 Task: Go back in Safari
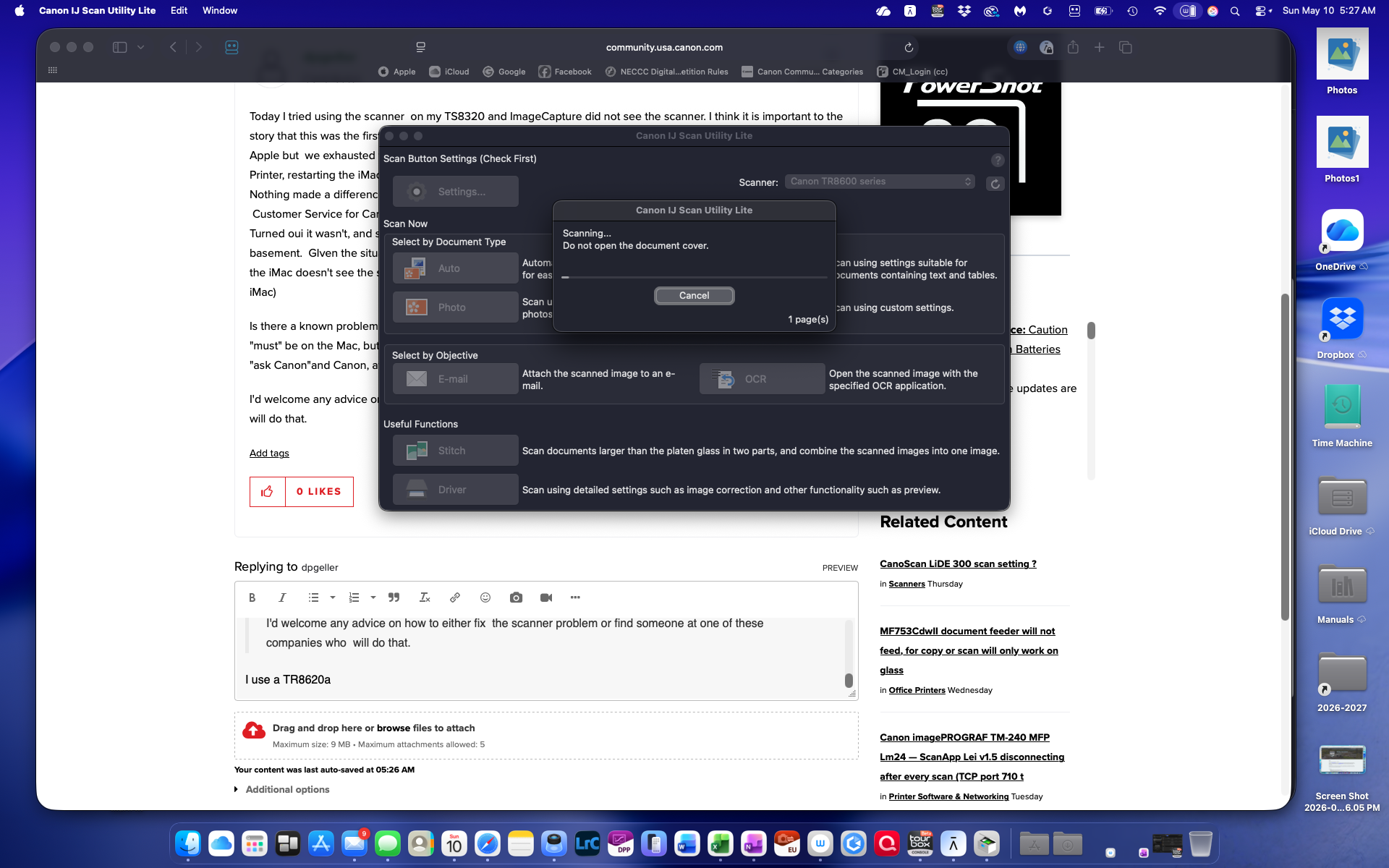[x=173, y=47]
